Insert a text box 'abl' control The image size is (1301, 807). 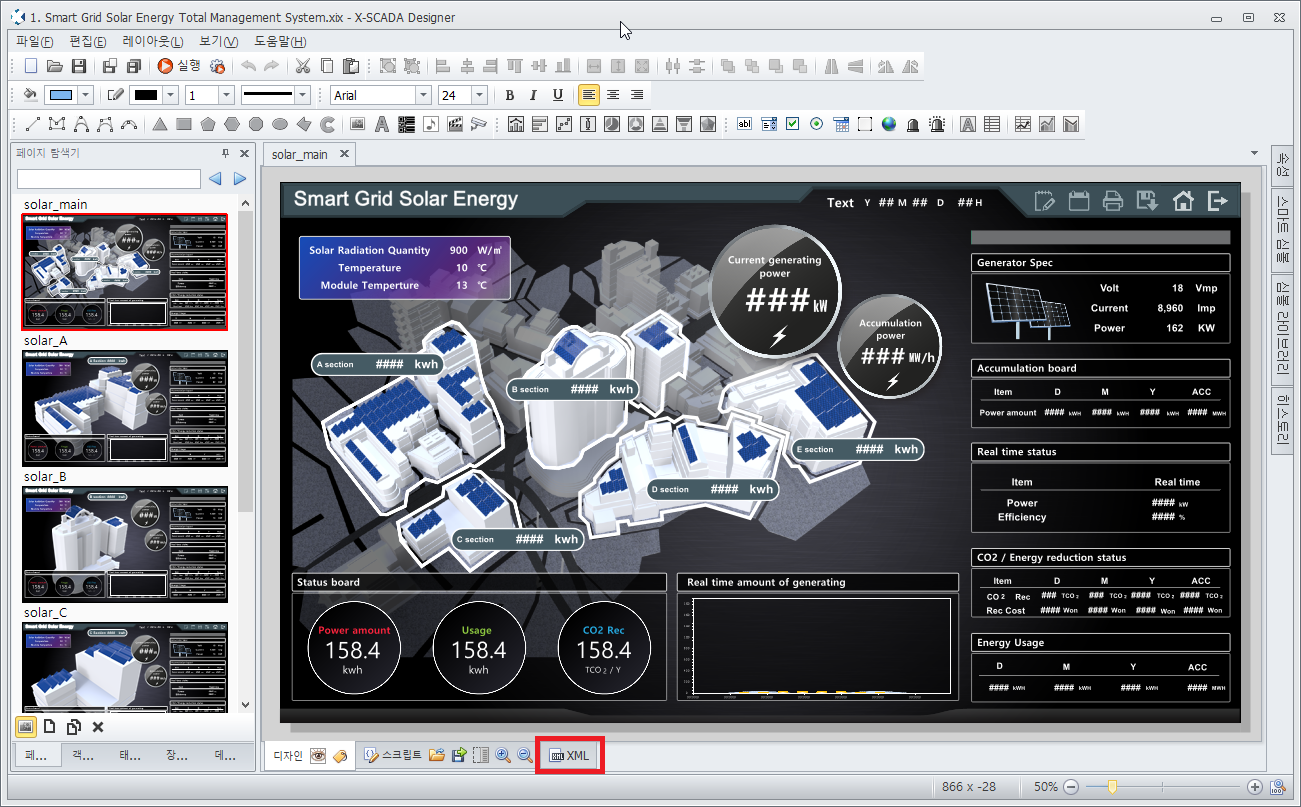coord(744,124)
